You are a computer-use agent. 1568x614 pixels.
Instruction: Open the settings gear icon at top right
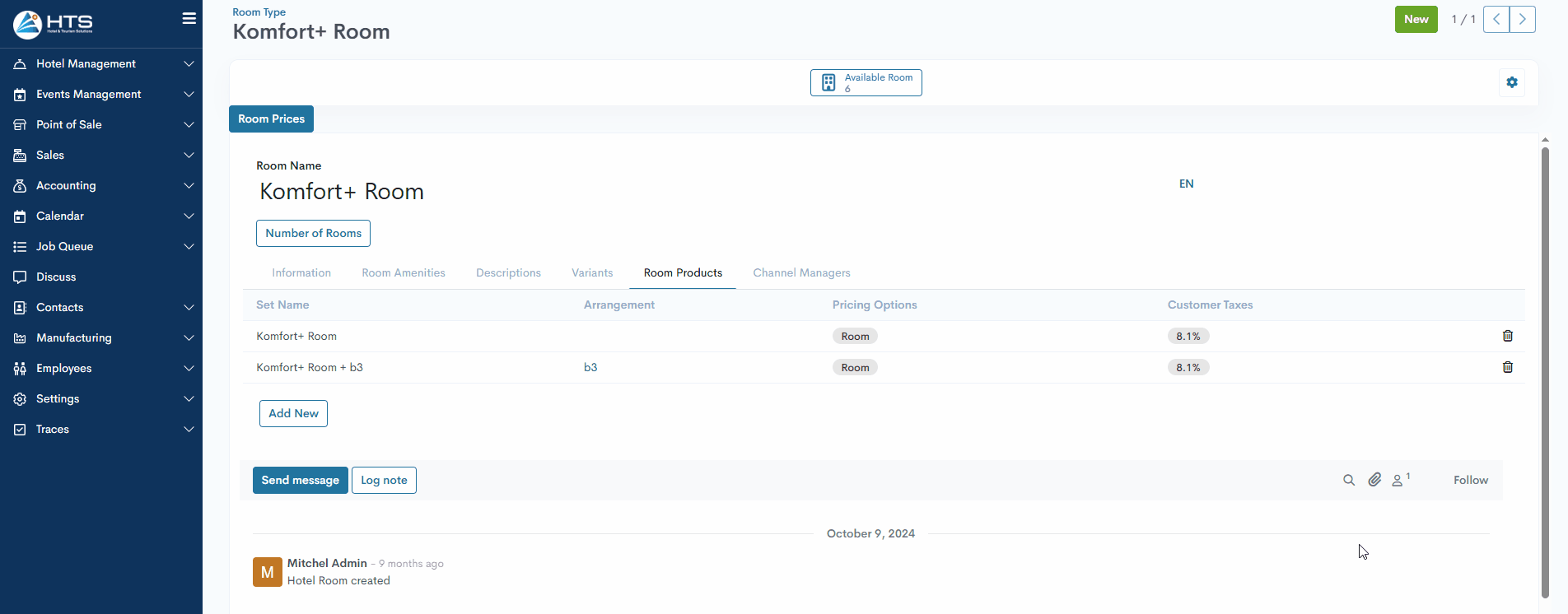(x=1511, y=82)
